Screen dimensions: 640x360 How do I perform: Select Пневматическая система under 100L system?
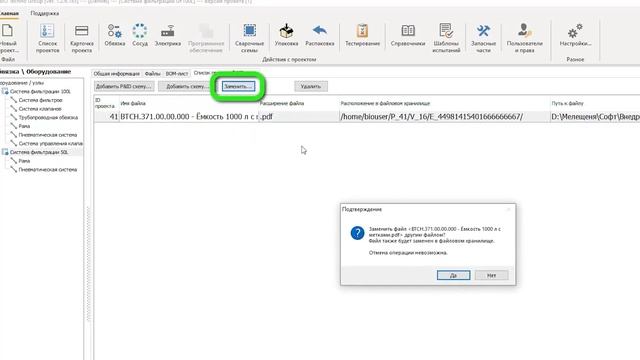[x=48, y=135]
